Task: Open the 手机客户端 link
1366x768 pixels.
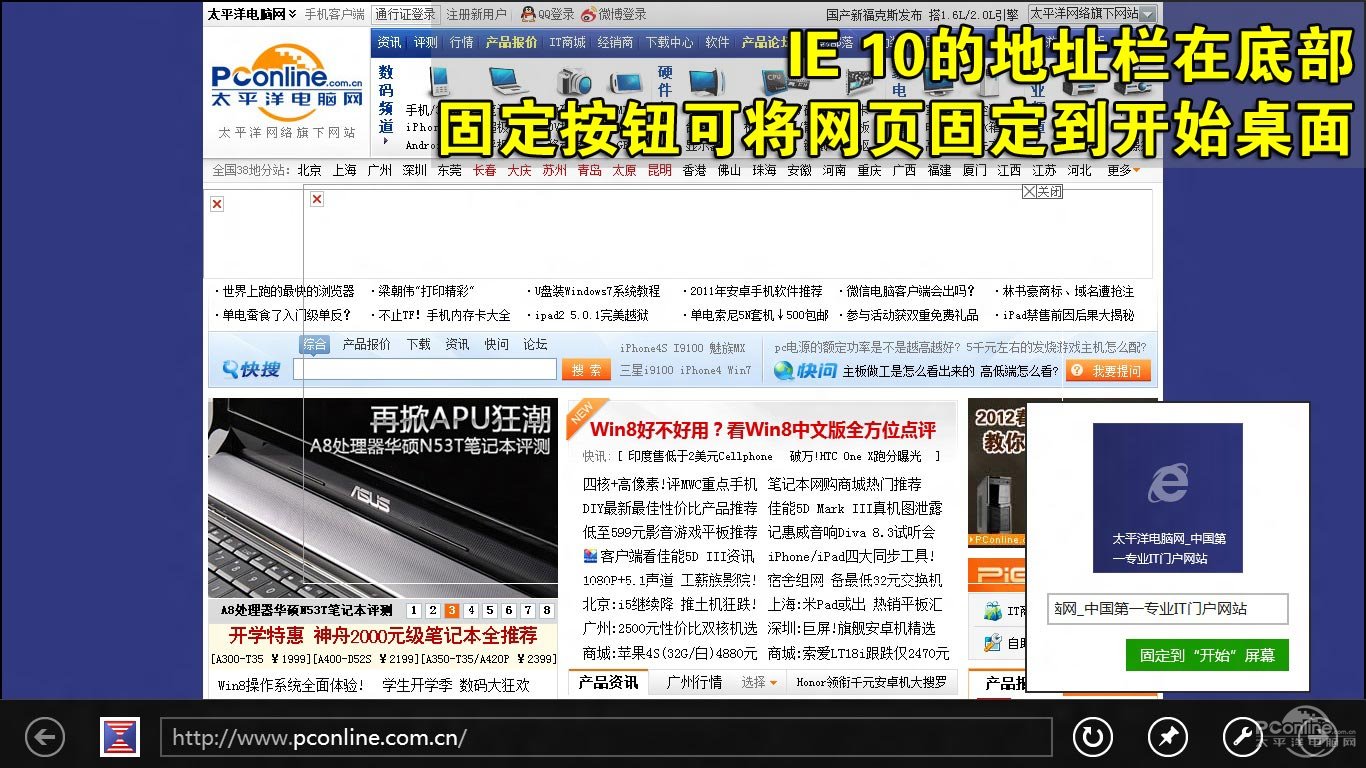Action: (334, 14)
